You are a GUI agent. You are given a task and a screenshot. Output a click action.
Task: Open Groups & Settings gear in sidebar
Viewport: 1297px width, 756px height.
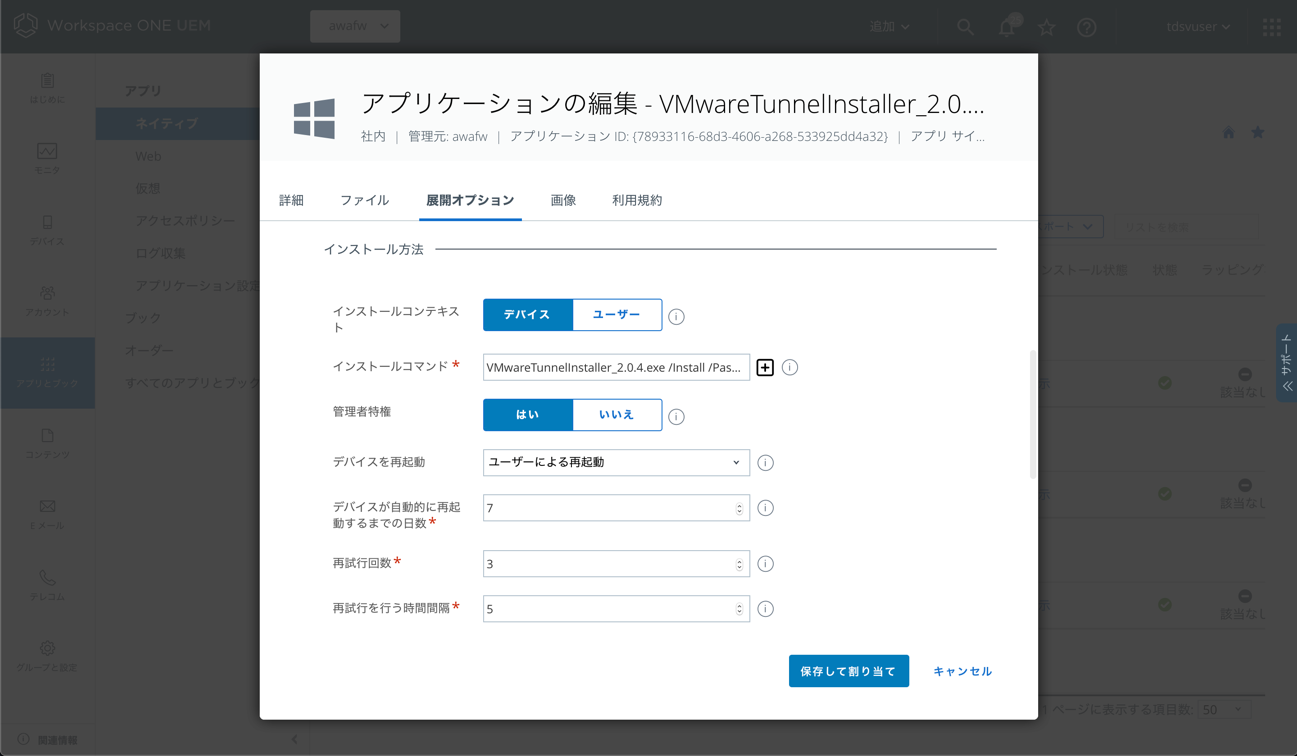click(x=47, y=657)
